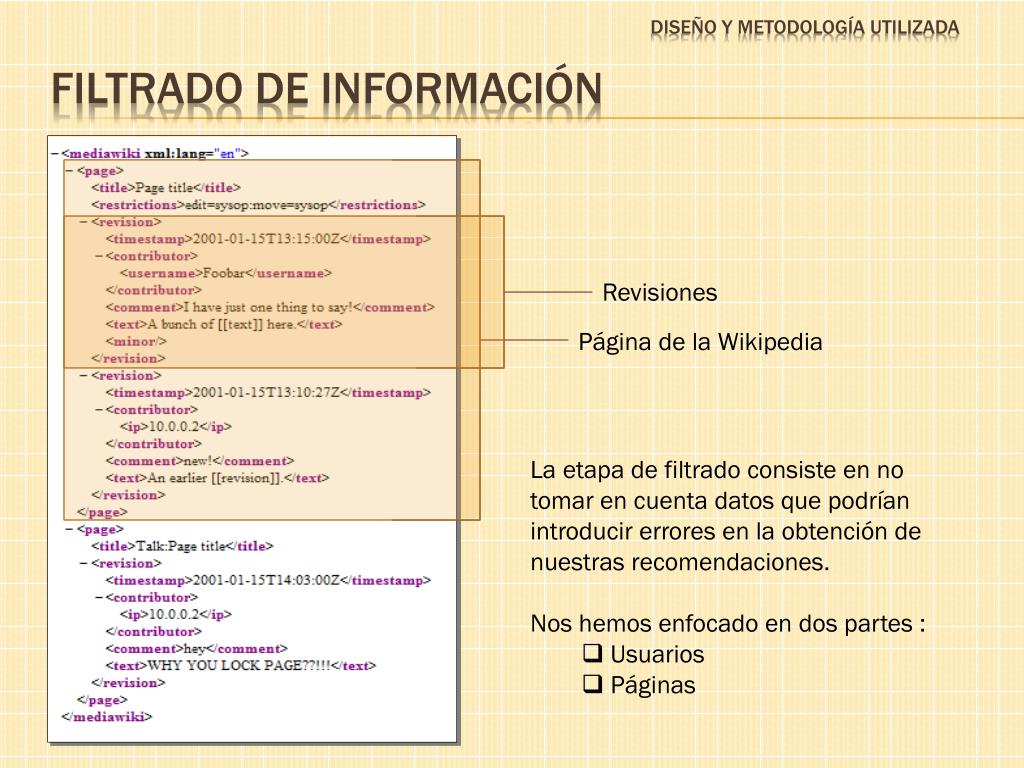The image size is (1024, 768).
Task: Collapse the revision node above timestamp 14:03:00Z
Action: pos(84,563)
